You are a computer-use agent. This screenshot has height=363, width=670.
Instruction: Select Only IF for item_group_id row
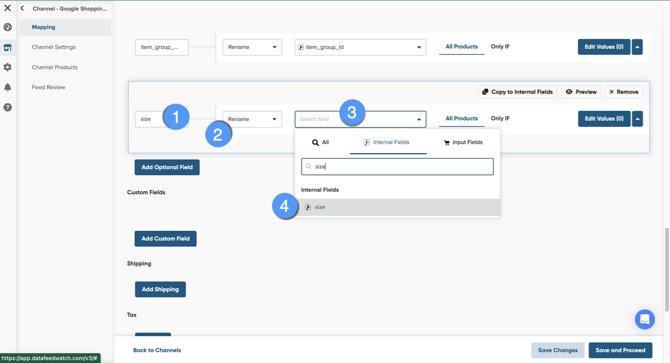(500, 47)
